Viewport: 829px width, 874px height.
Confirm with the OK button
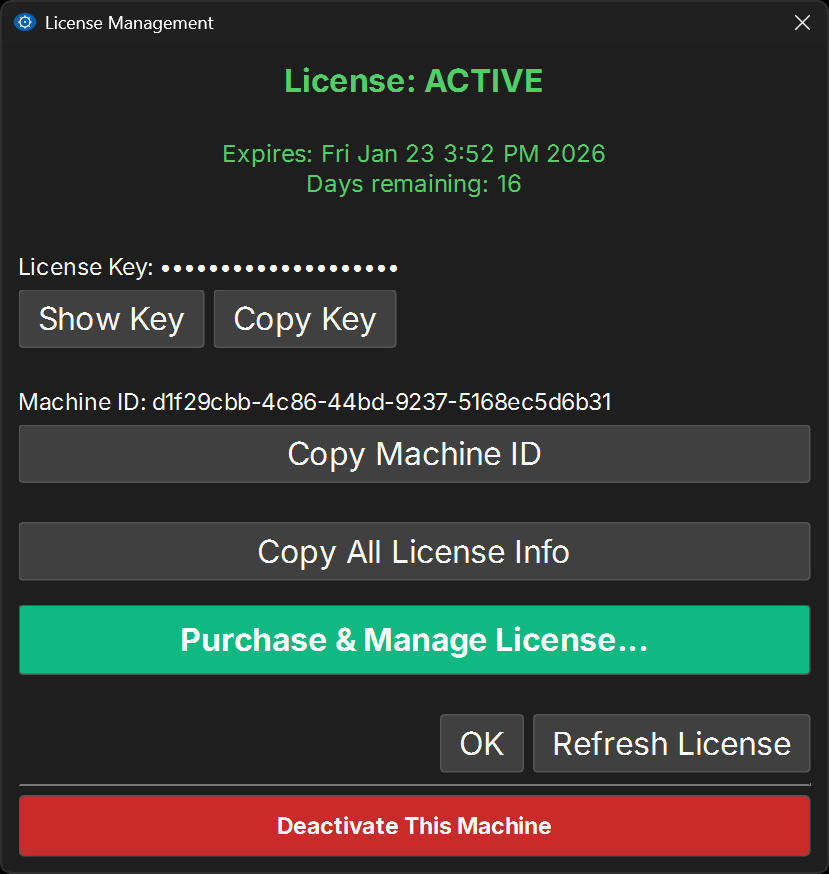[x=482, y=743]
